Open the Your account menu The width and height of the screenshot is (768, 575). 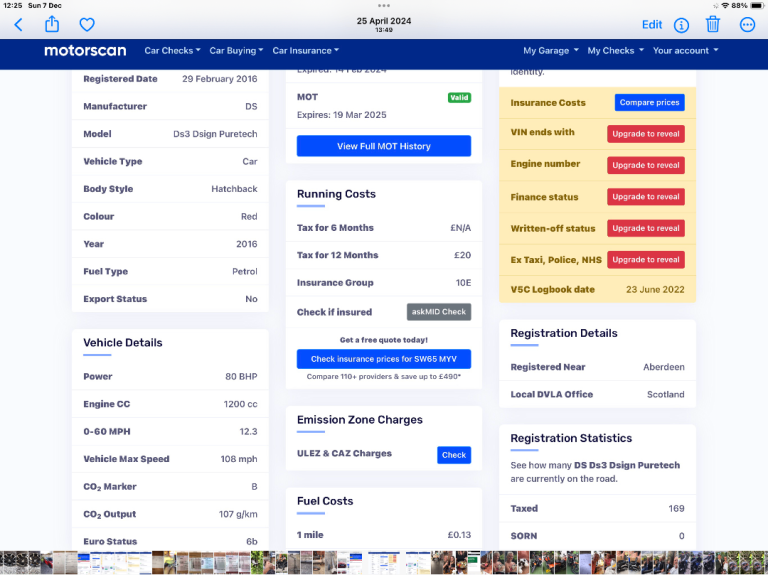pos(684,51)
